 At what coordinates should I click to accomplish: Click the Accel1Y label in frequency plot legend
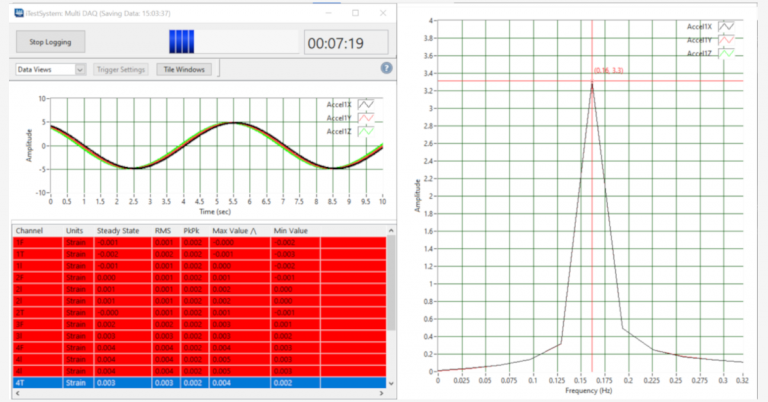(699, 40)
